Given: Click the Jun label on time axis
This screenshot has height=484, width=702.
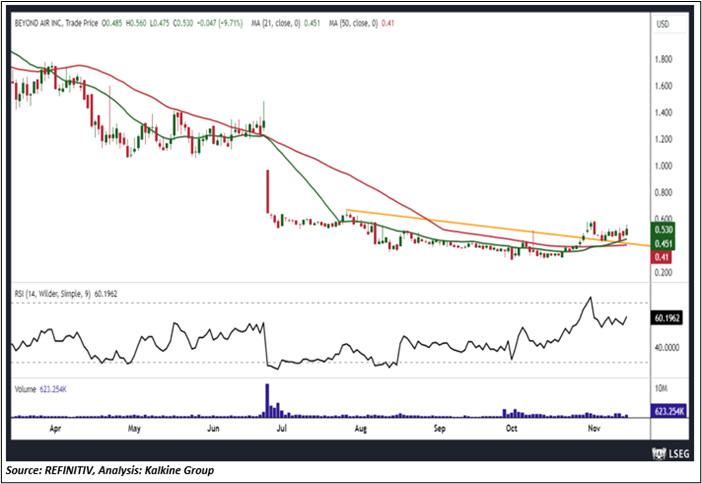Looking at the screenshot, I should point(213,428).
